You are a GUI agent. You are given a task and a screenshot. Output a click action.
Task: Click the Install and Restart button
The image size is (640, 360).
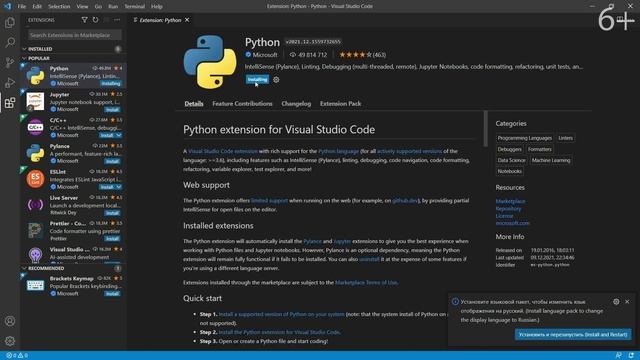point(573,334)
